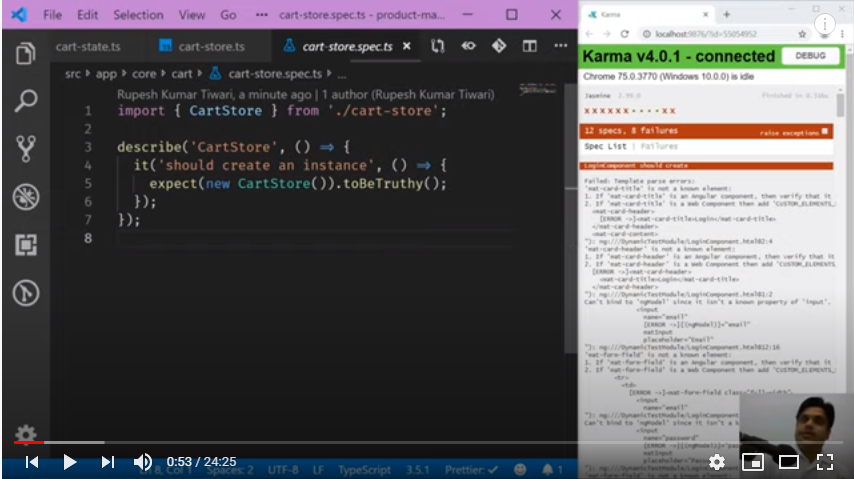The image size is (854, 479).
Task: Open the Extensions view icon
Action: click(x=26, y=244)
